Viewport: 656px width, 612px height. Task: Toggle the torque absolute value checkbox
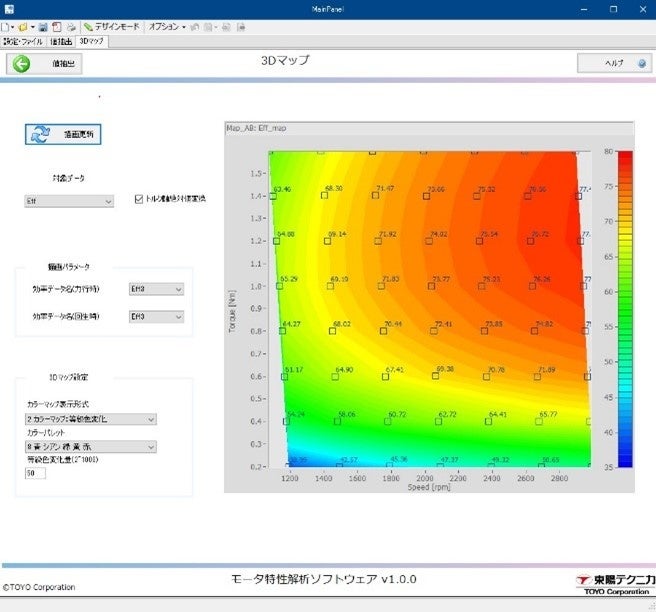click(x=139, y=199)
